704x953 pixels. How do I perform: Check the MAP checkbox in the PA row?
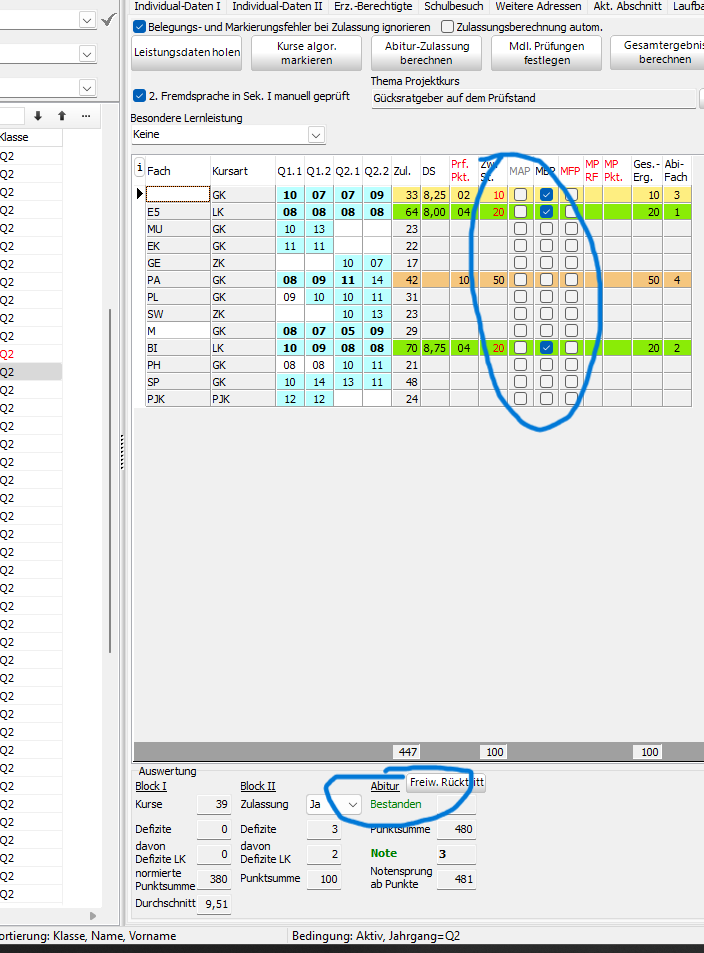click(x=520, y=280)
